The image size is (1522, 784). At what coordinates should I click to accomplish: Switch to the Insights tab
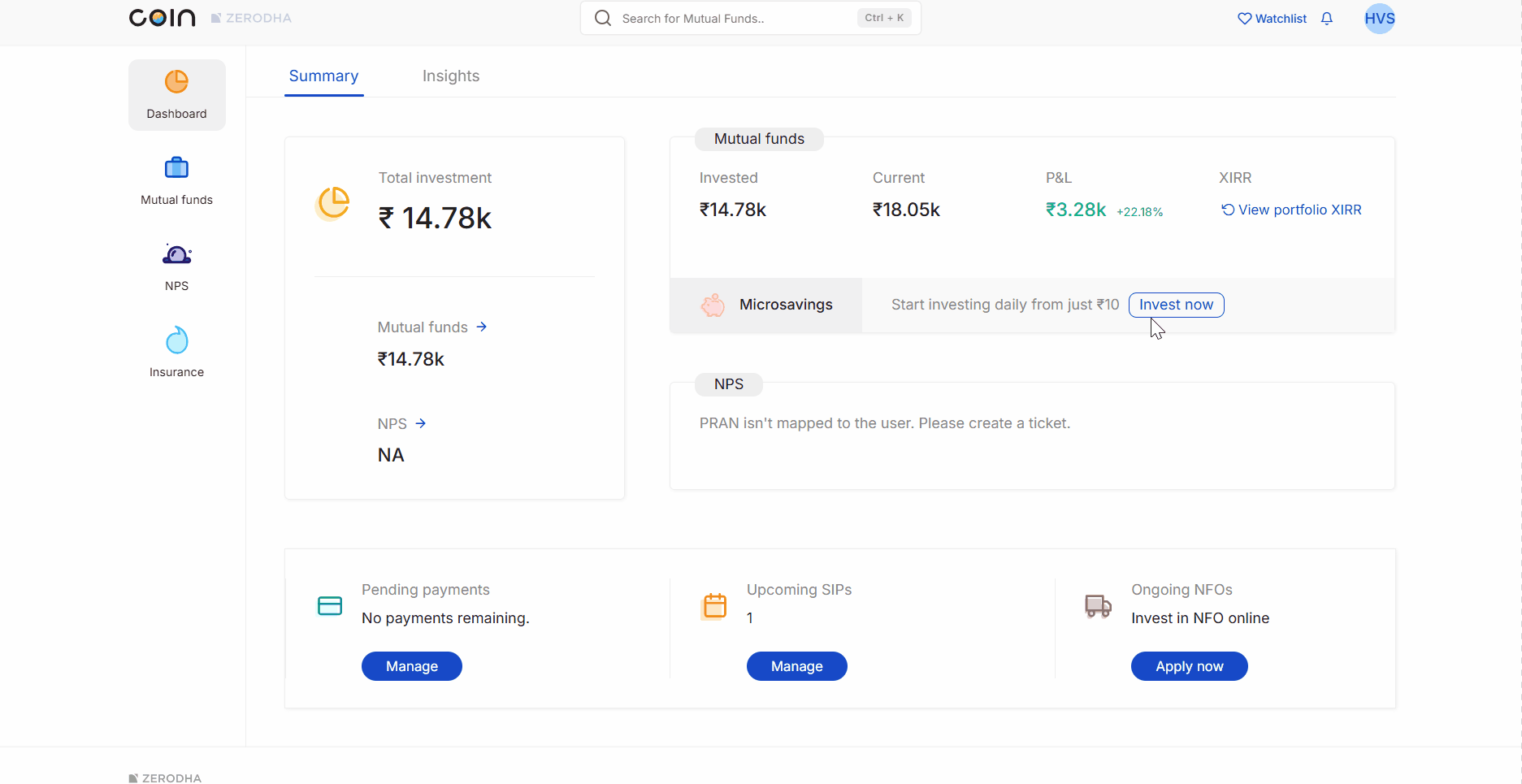point(451,76)
